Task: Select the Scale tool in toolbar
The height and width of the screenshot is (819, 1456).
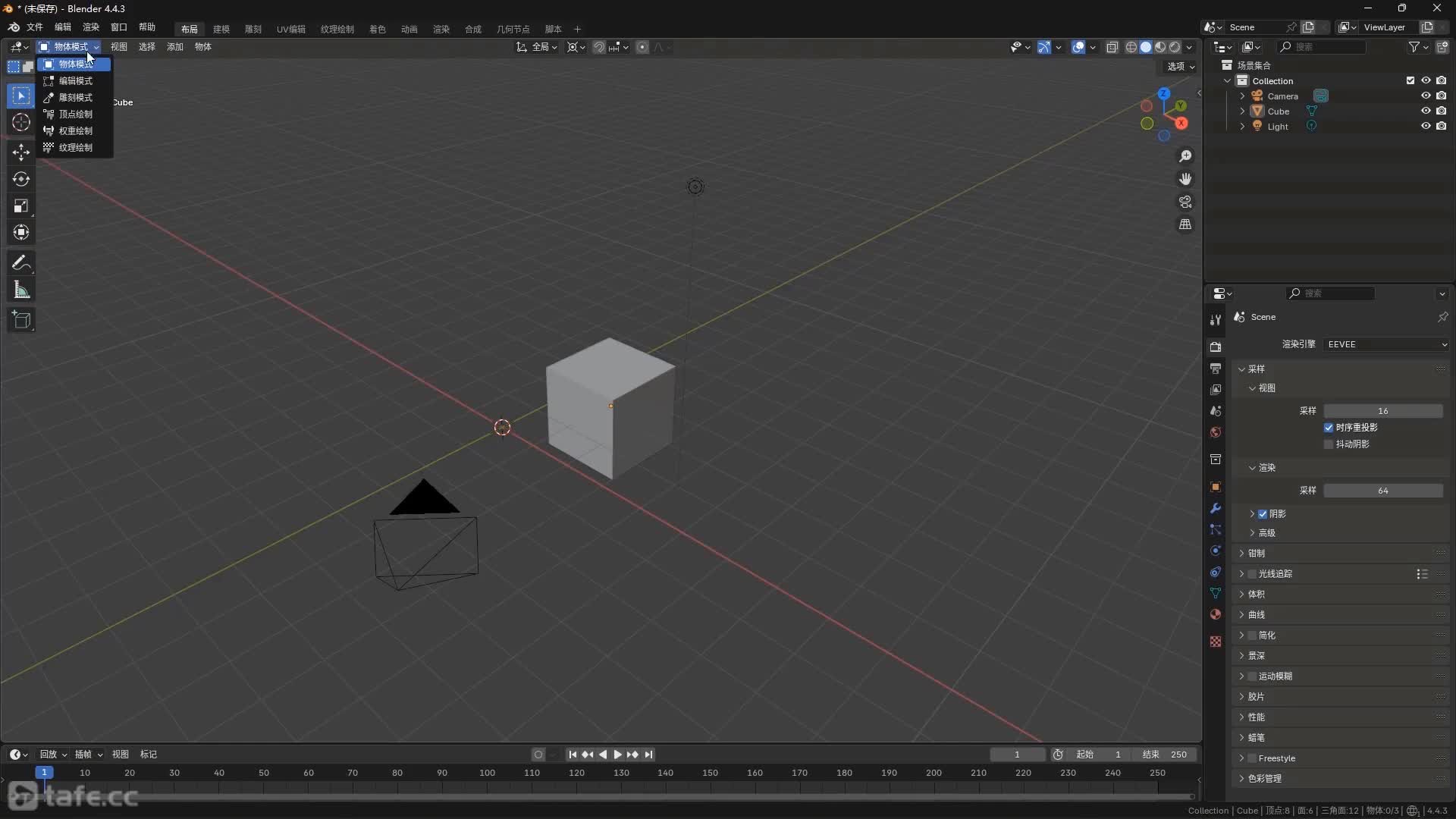Action: (20, 206)
